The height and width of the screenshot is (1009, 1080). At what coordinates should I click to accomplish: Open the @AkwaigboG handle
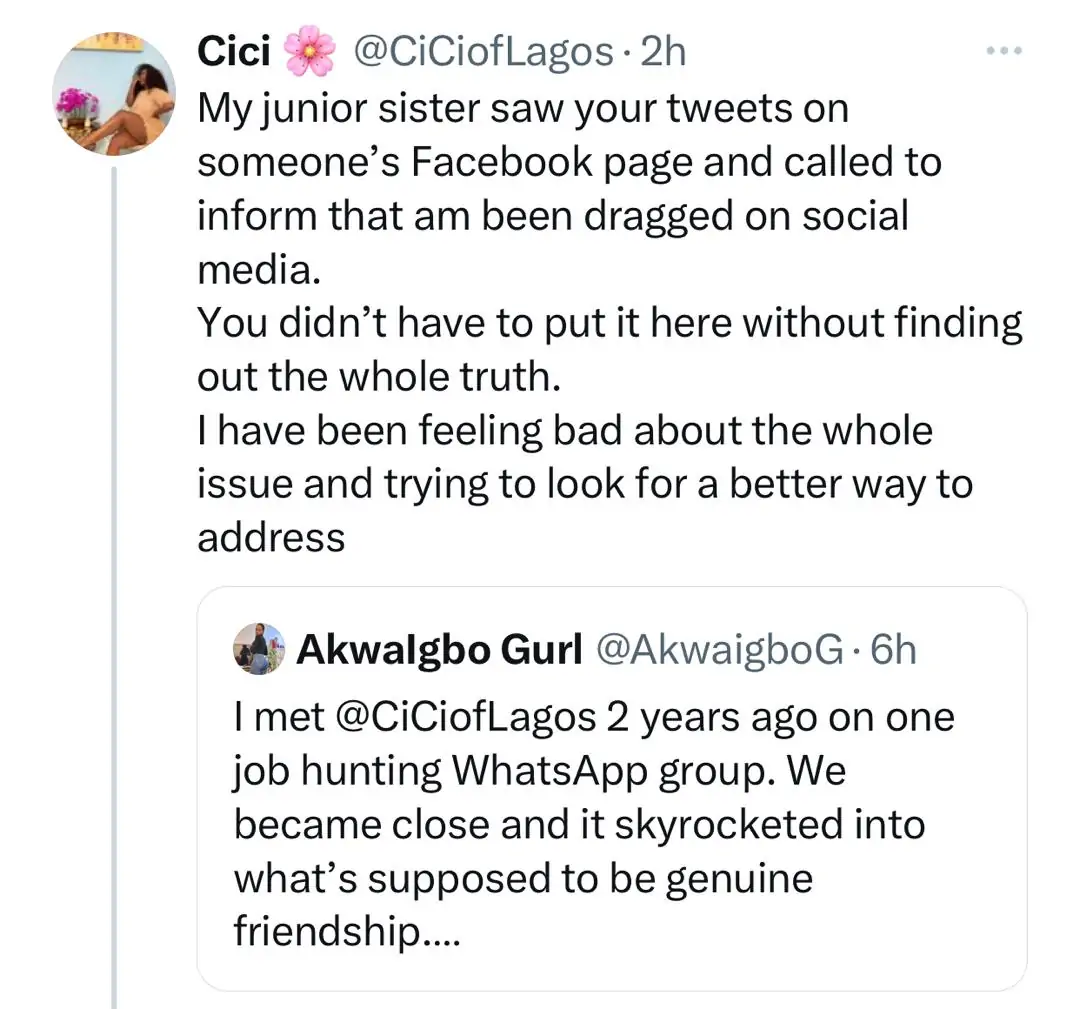[x=720, y=651]
